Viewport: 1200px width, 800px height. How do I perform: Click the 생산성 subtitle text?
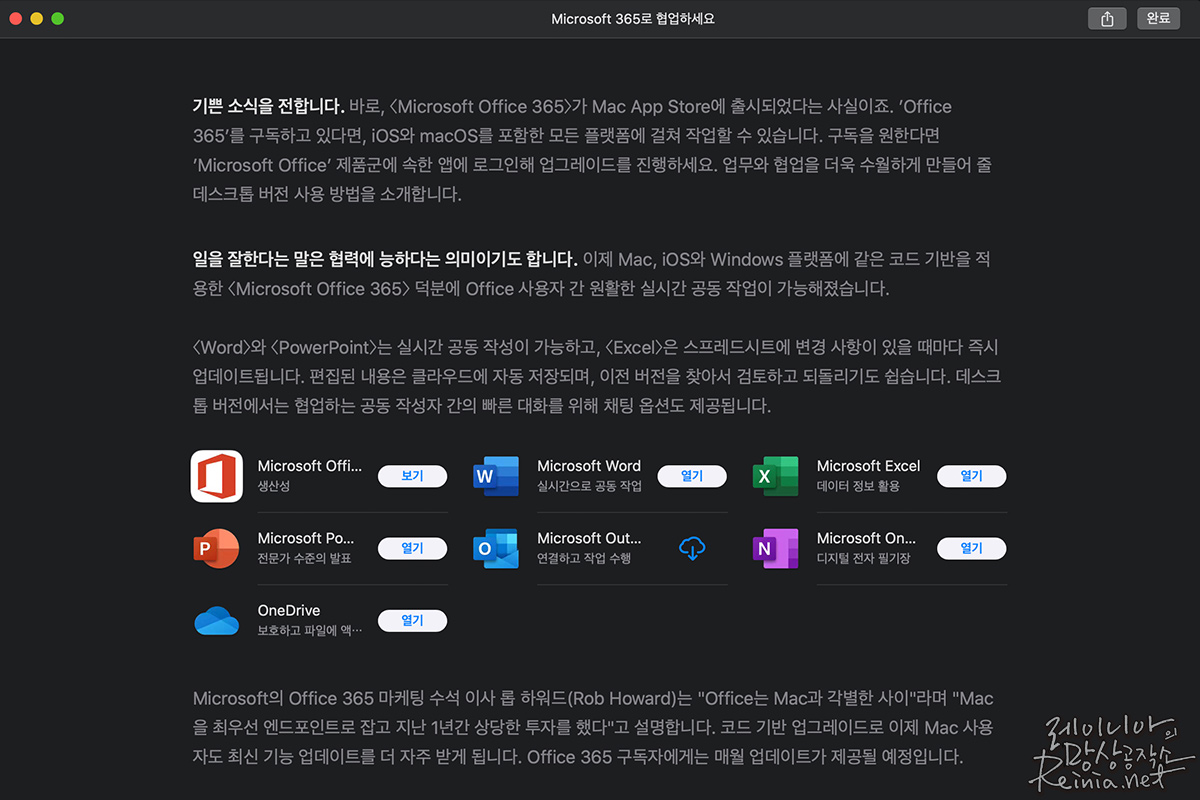(274, 486)
